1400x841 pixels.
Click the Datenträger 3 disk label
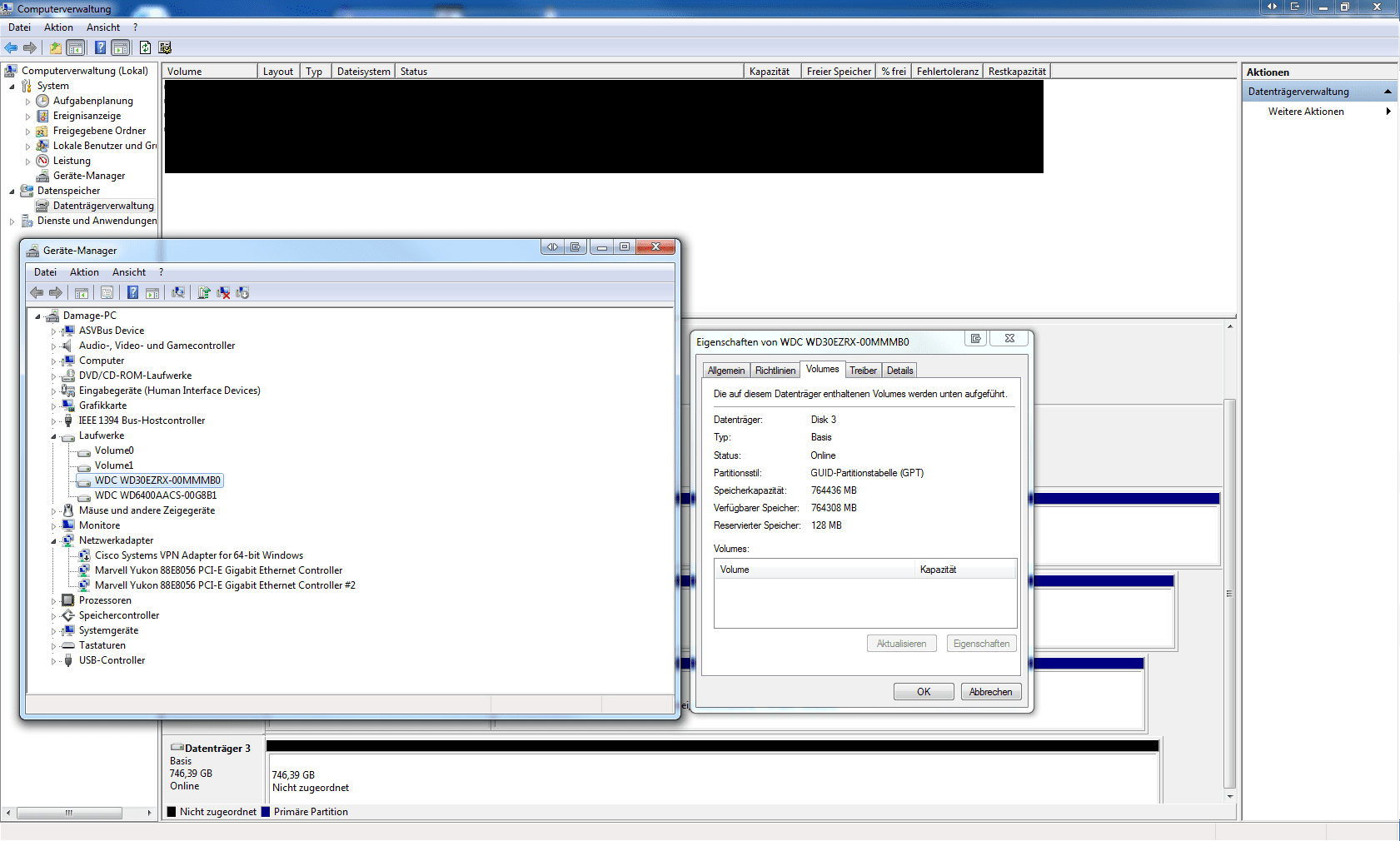(217, 749)
